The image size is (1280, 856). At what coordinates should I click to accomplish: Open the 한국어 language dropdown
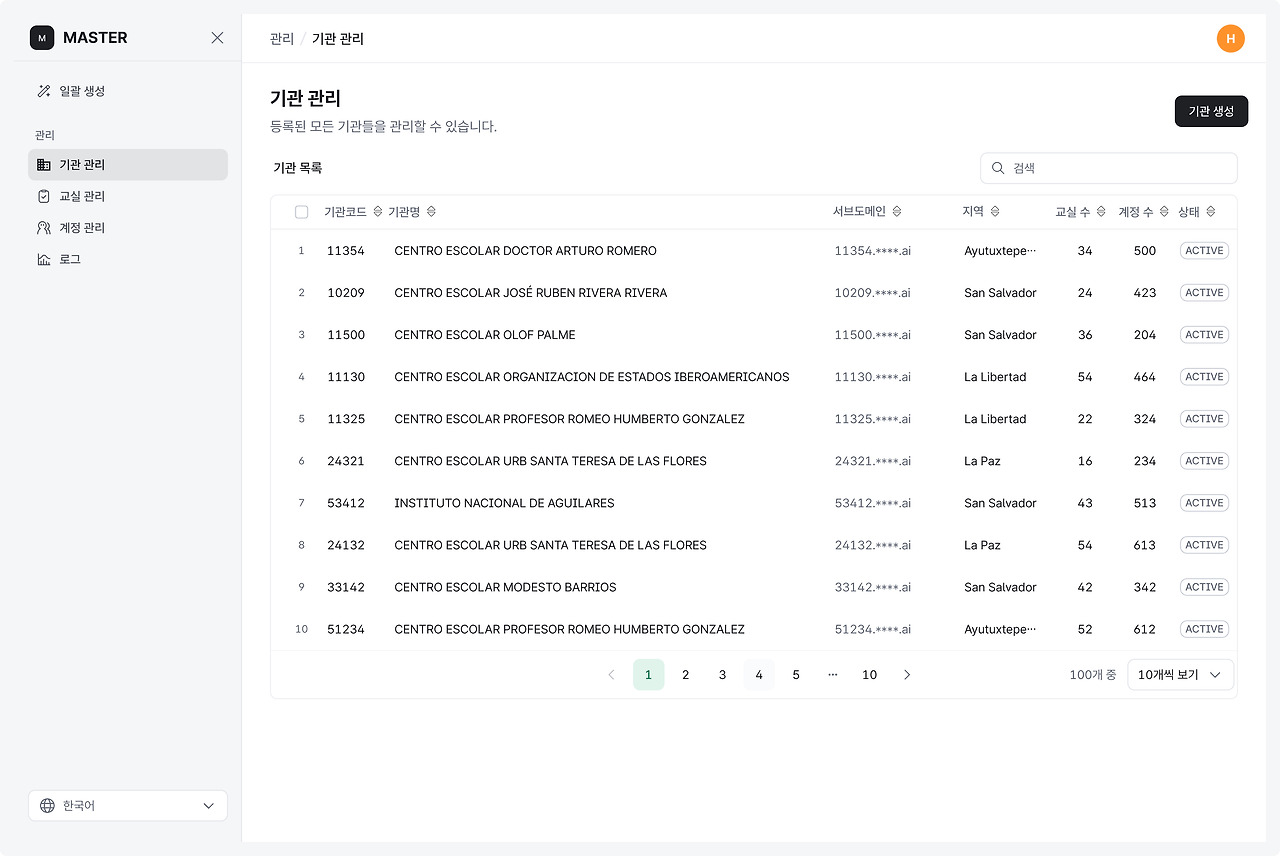[128, 806]
